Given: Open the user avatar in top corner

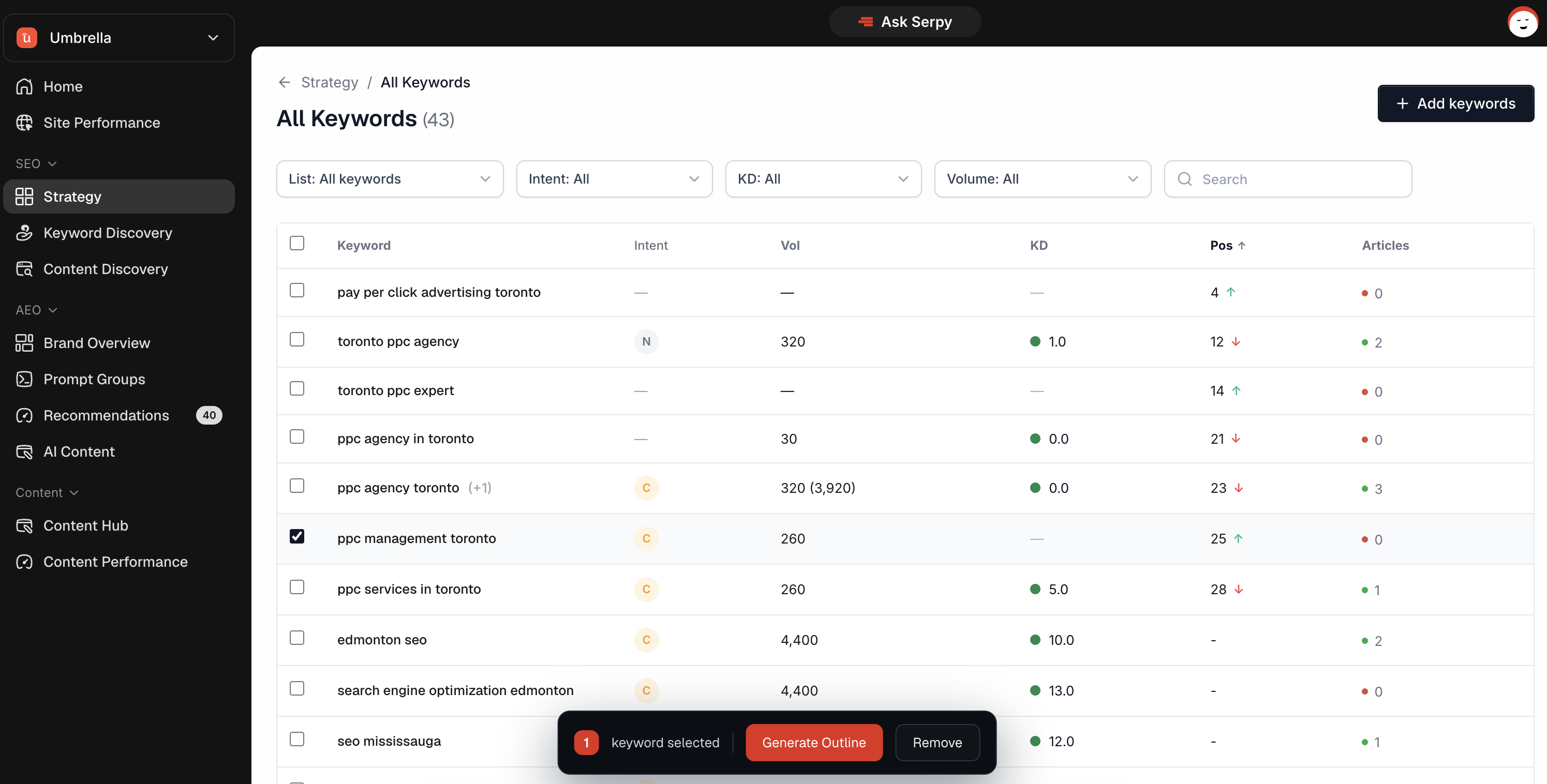Looking at the screenshot, I should point(1522,22).
